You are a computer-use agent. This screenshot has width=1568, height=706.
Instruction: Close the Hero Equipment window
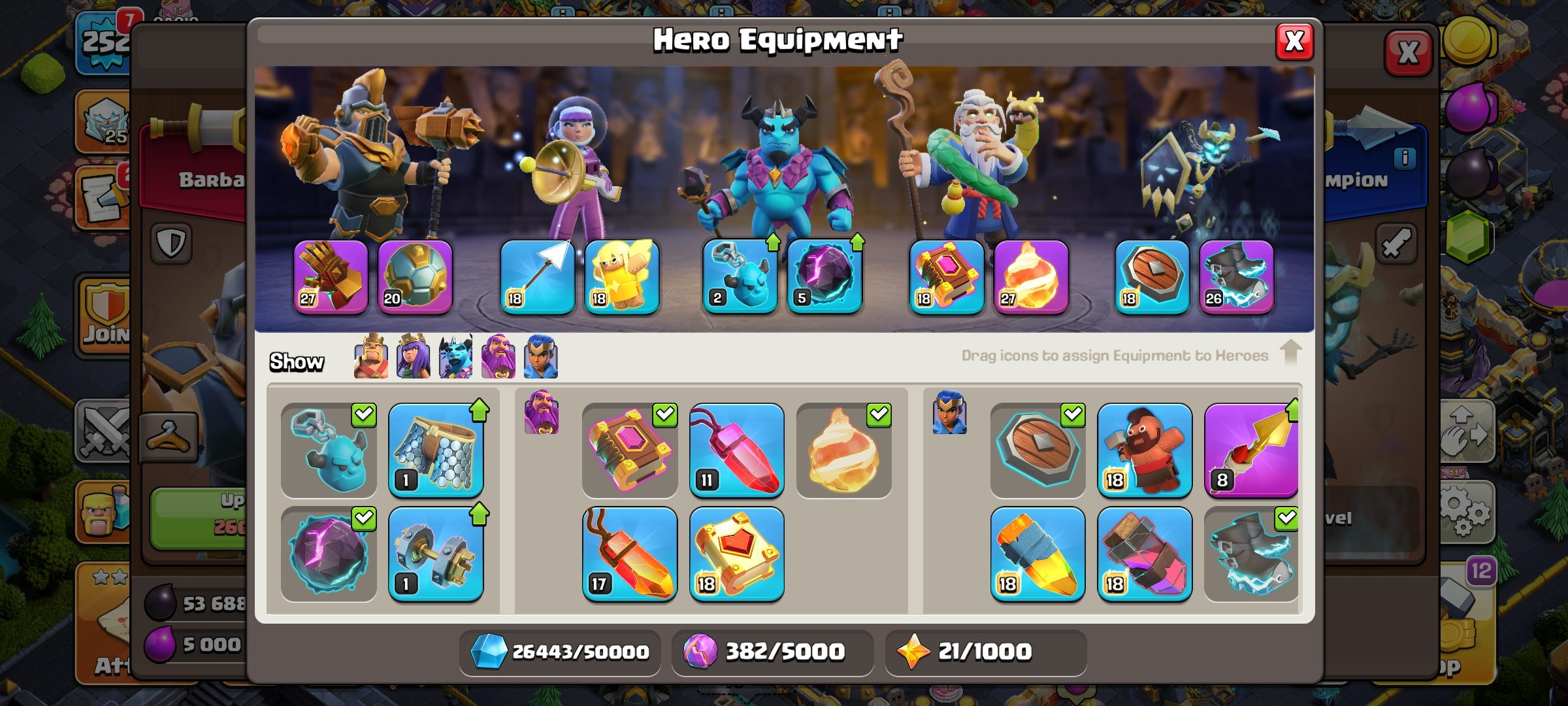1294,42
